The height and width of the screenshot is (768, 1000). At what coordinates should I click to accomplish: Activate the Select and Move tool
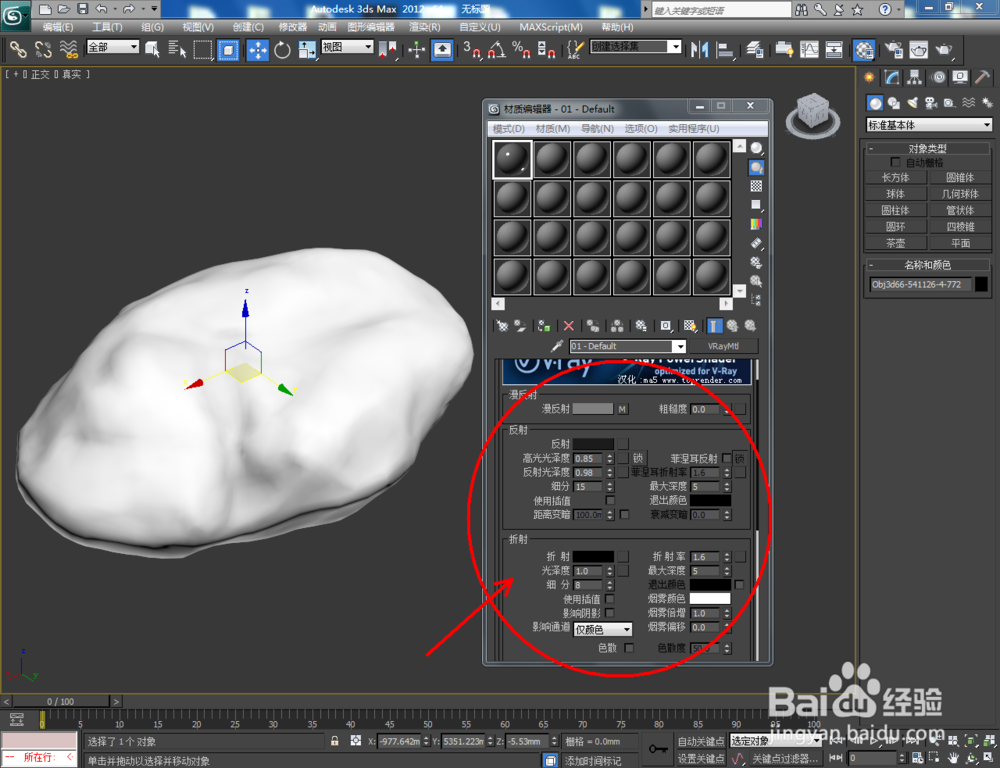(257, 49)
